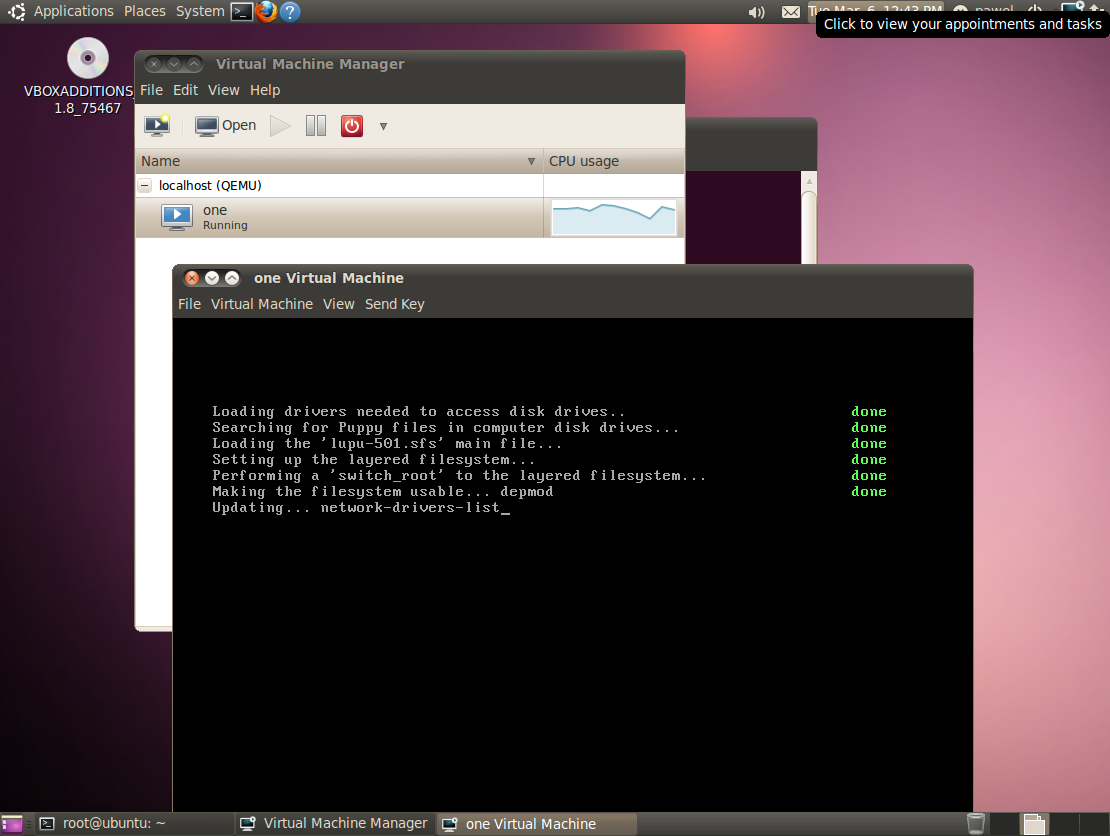Click the CPU usage graph for 'one'
Viewport: 1110px width, 836px height.
coord(614,217)
